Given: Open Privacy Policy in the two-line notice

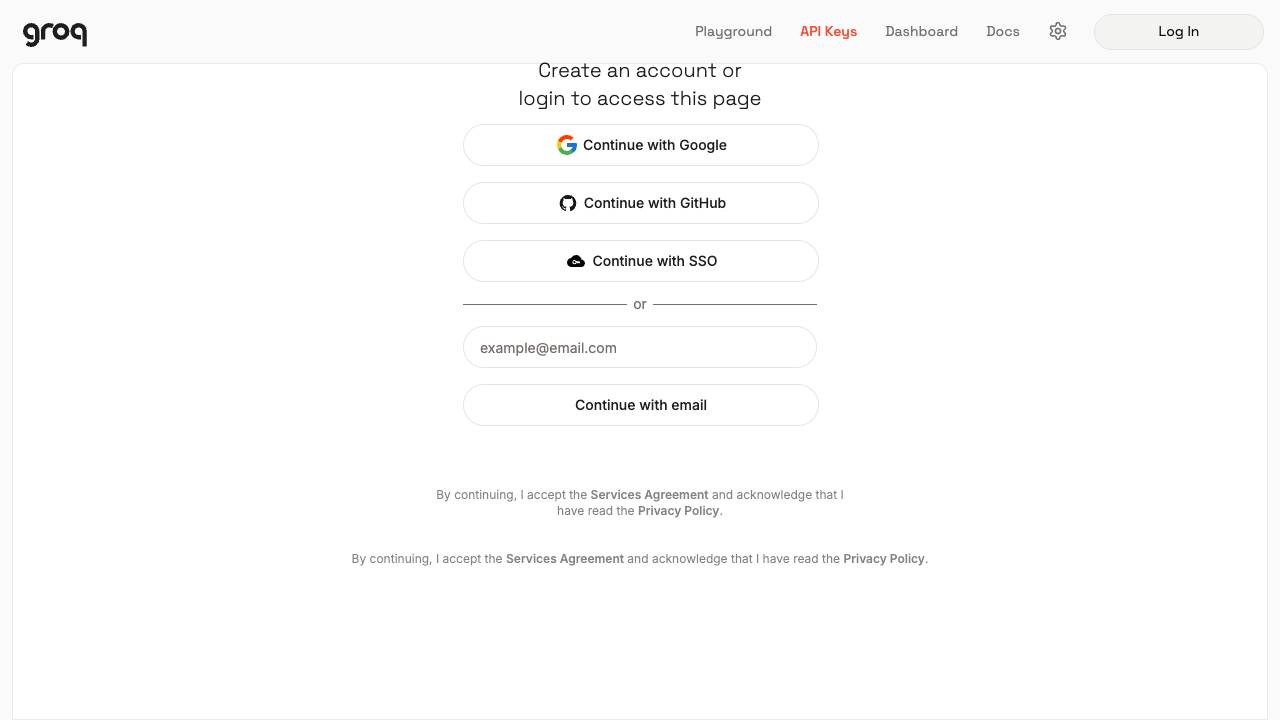Looking at the screenshot, I should [x=679, y=511].
